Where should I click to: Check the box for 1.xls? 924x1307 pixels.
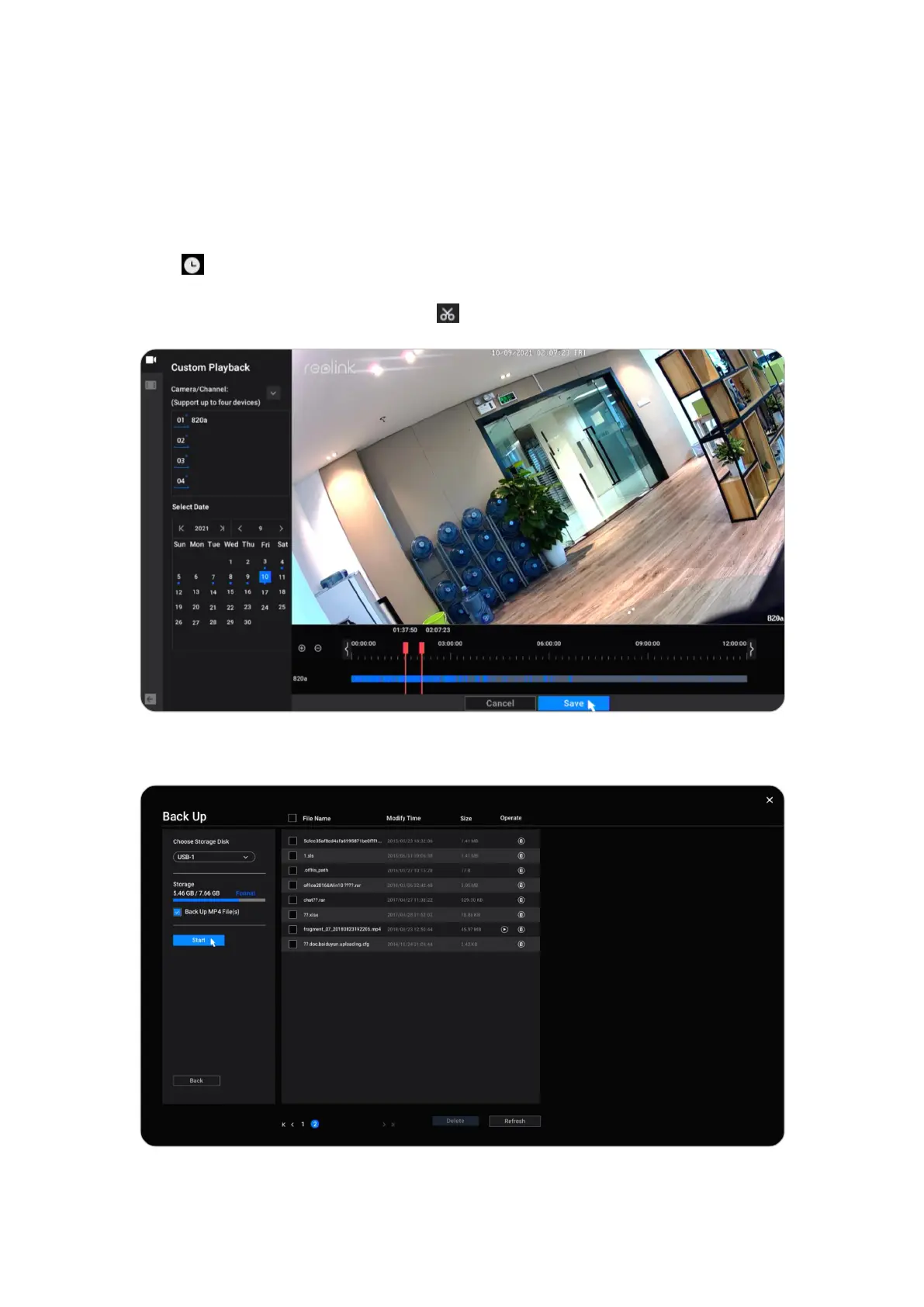click(292, 856)
